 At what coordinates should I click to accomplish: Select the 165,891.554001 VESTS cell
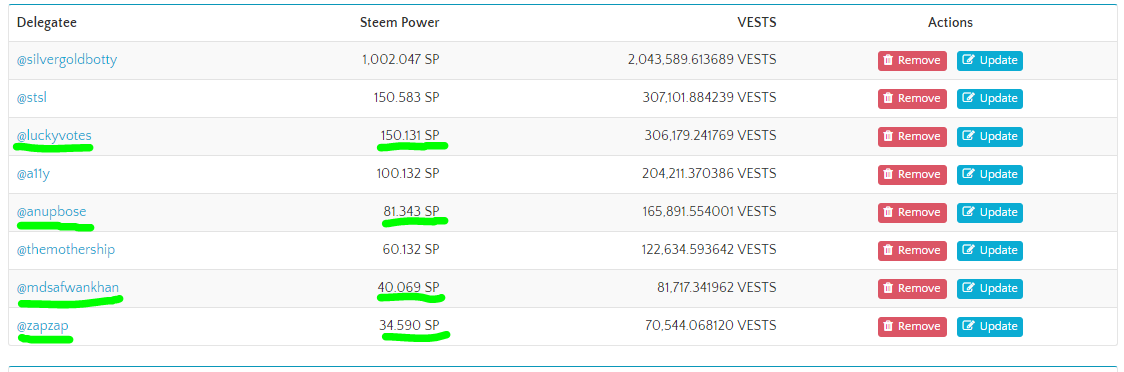710,211
